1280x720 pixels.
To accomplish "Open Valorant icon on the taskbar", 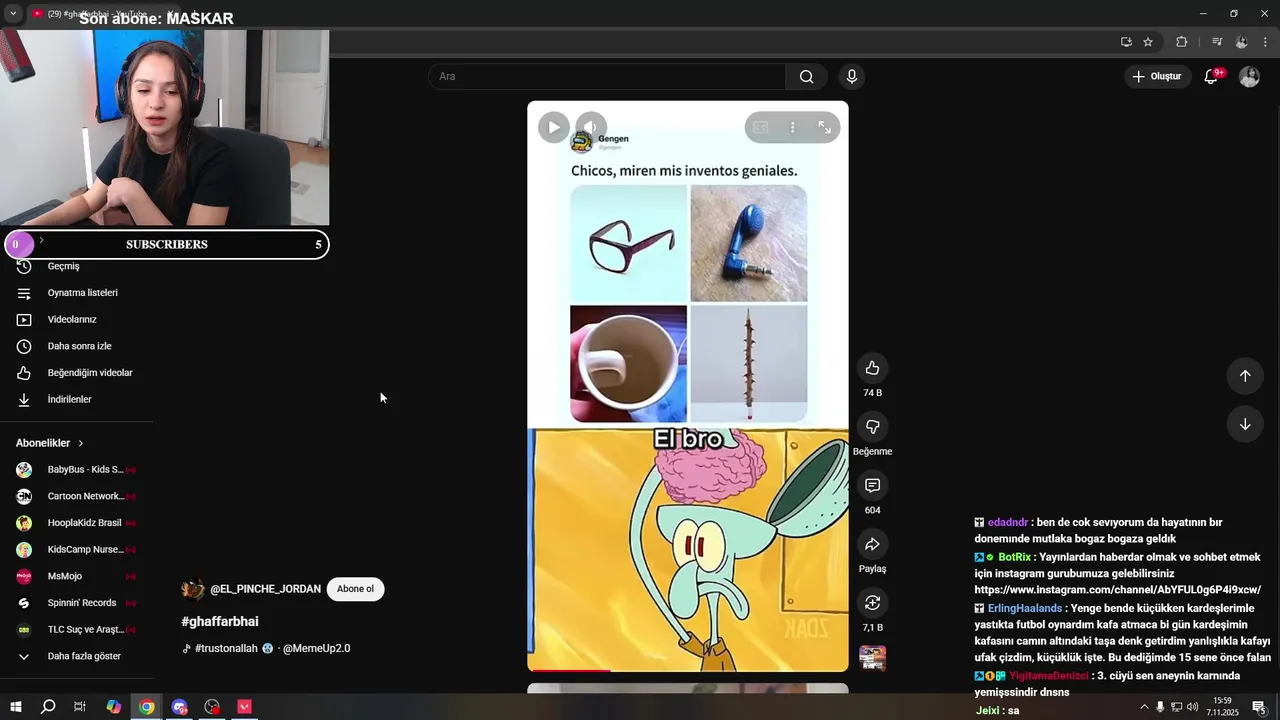I will (245, 707).
